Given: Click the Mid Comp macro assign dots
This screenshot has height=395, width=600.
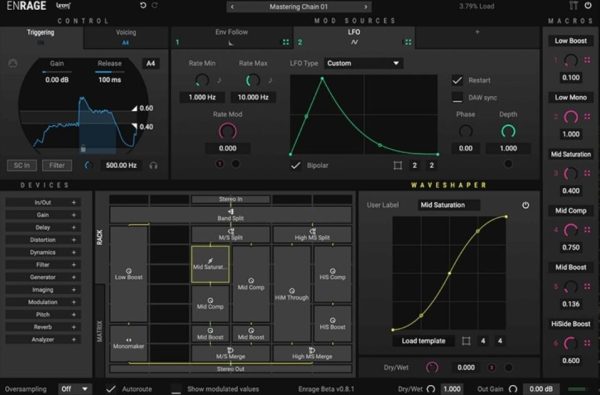Looking at the screenshot, I should (x=587, y=230).
